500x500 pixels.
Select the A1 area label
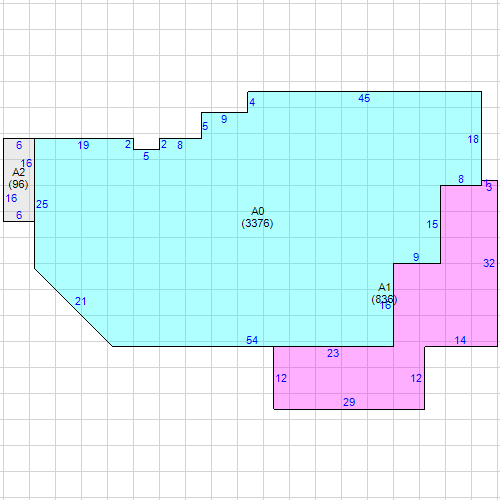(384, 287)
